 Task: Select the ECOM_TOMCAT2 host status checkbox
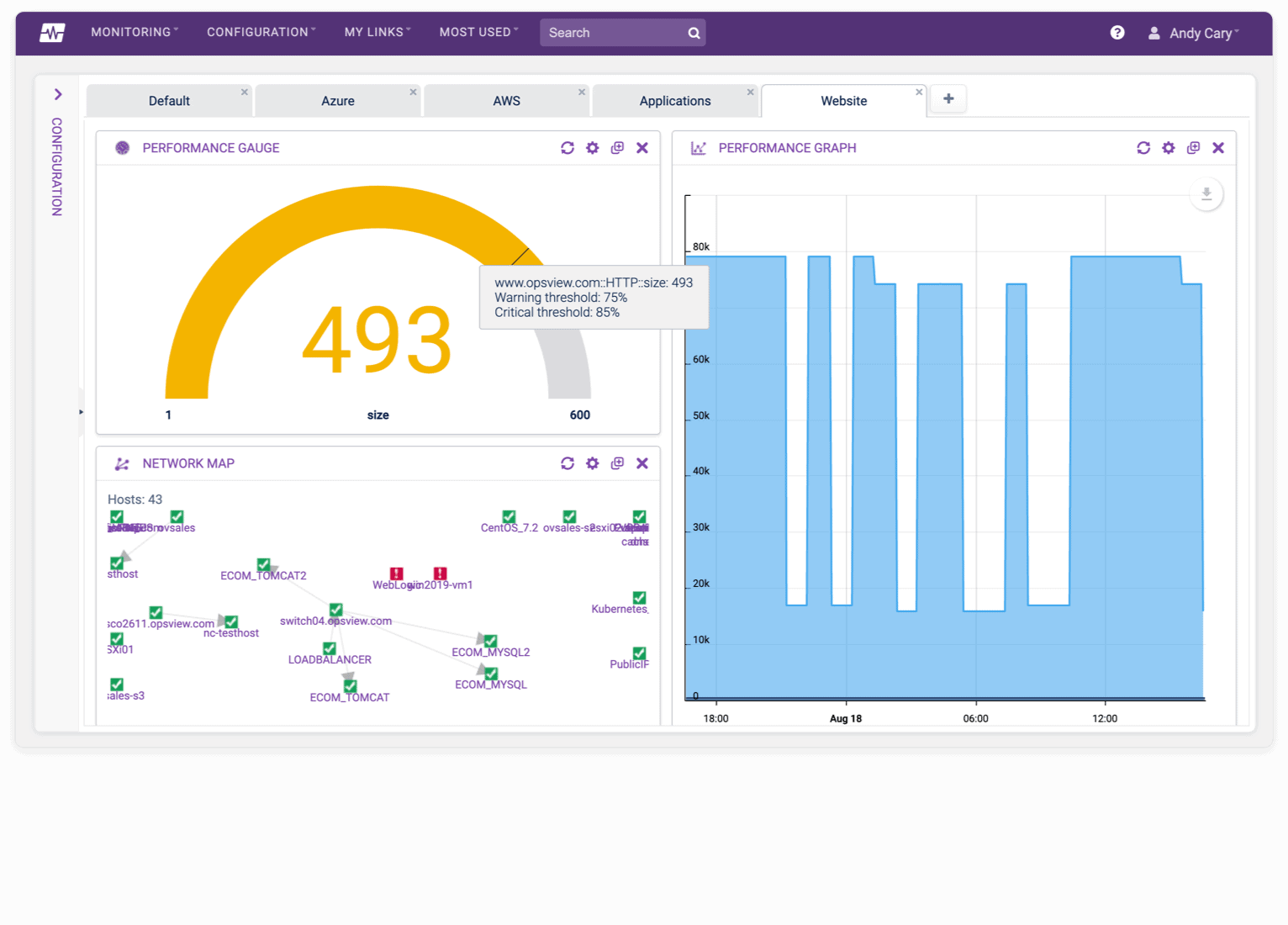pyautogui.click(x=264, y=563)
